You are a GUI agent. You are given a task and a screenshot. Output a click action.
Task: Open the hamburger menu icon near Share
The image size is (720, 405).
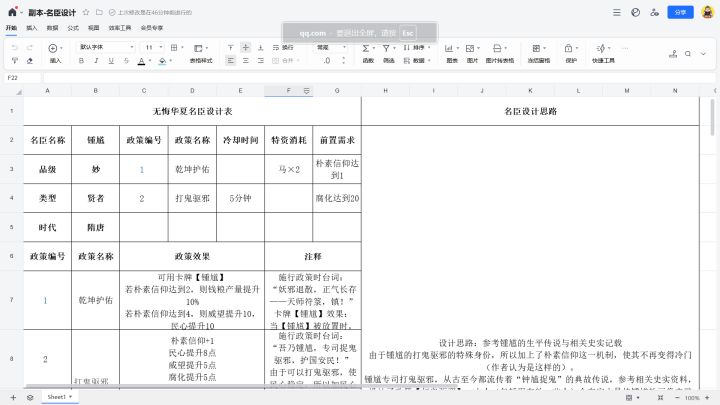coord(617,12)
